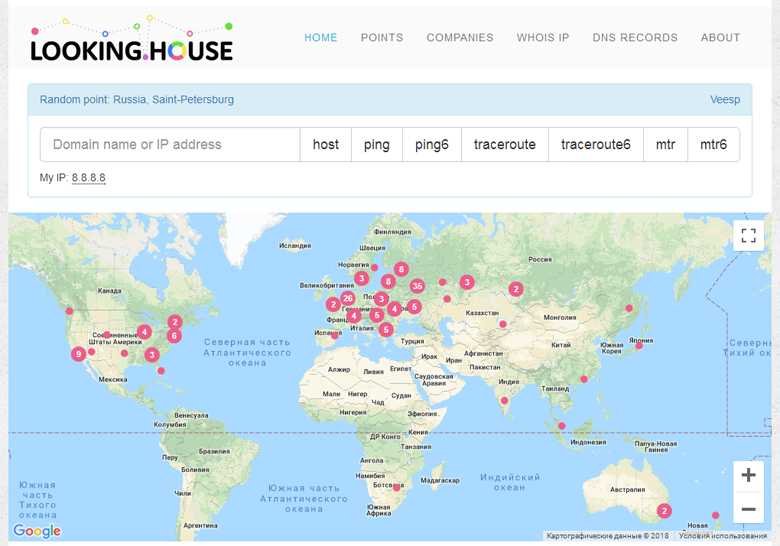
Task: Run the host lookup button
Action: click(x=326, y=145)
